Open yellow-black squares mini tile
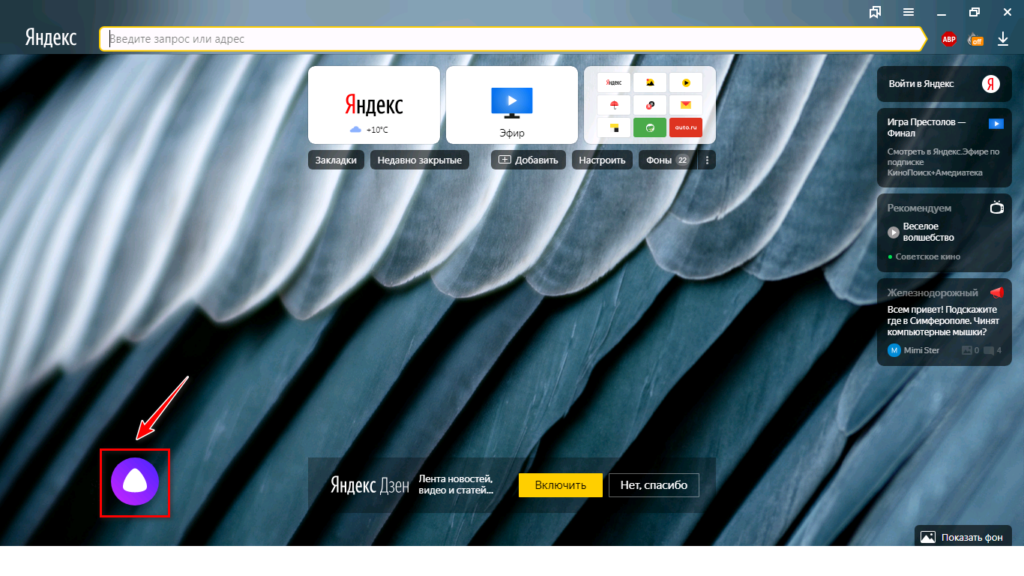This screenshot has height=576, width=1024. (x=614, y=127)
